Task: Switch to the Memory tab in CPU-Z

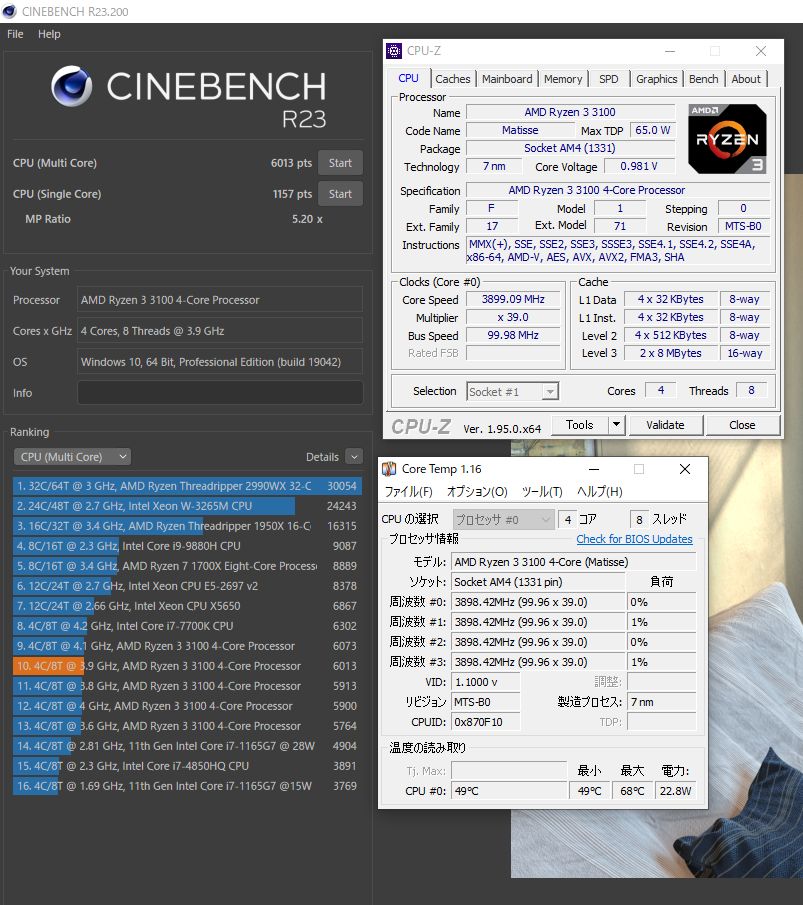Action: [563, 79]
